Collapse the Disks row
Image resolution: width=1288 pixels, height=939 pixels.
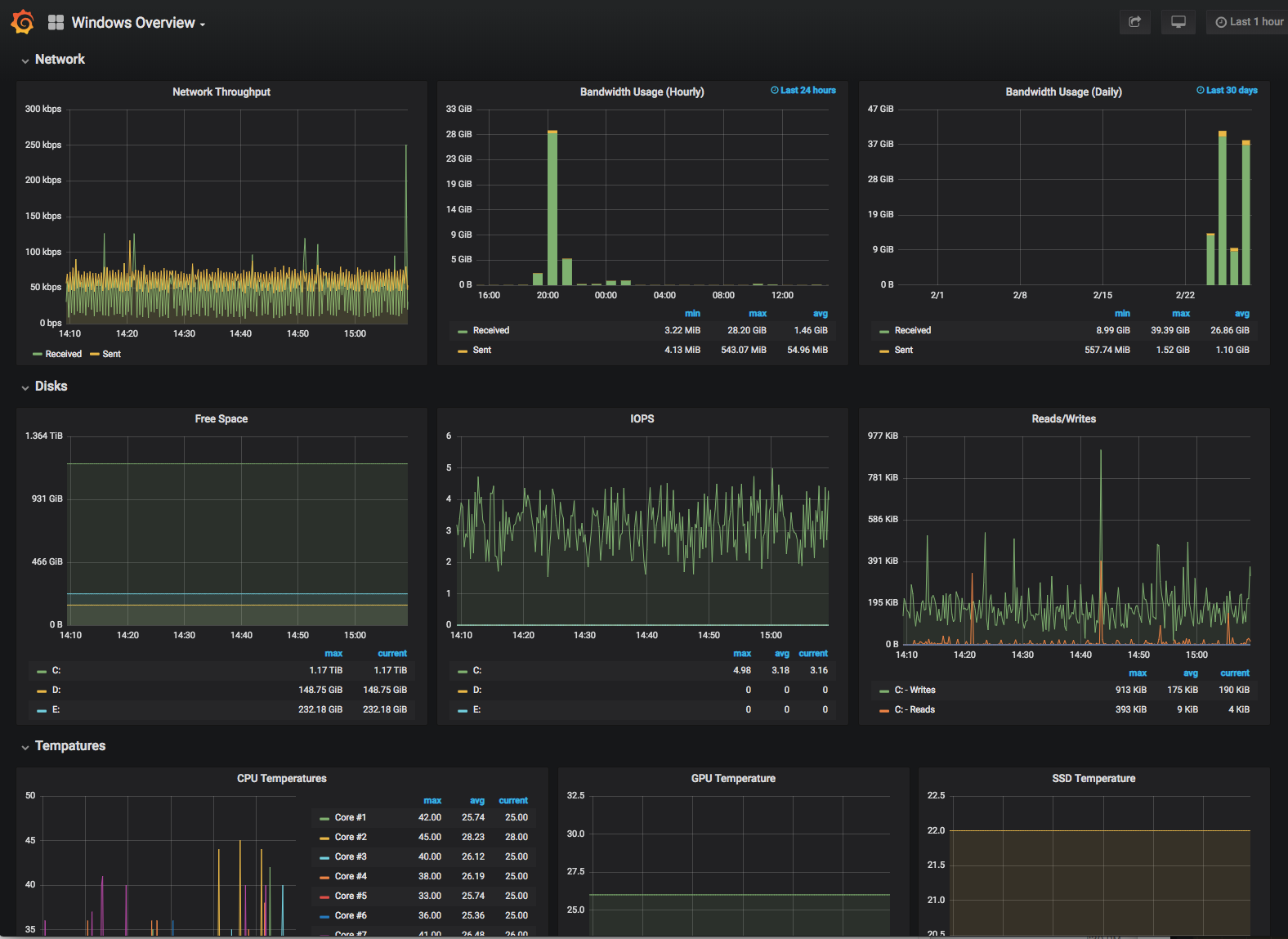[51, 387]
